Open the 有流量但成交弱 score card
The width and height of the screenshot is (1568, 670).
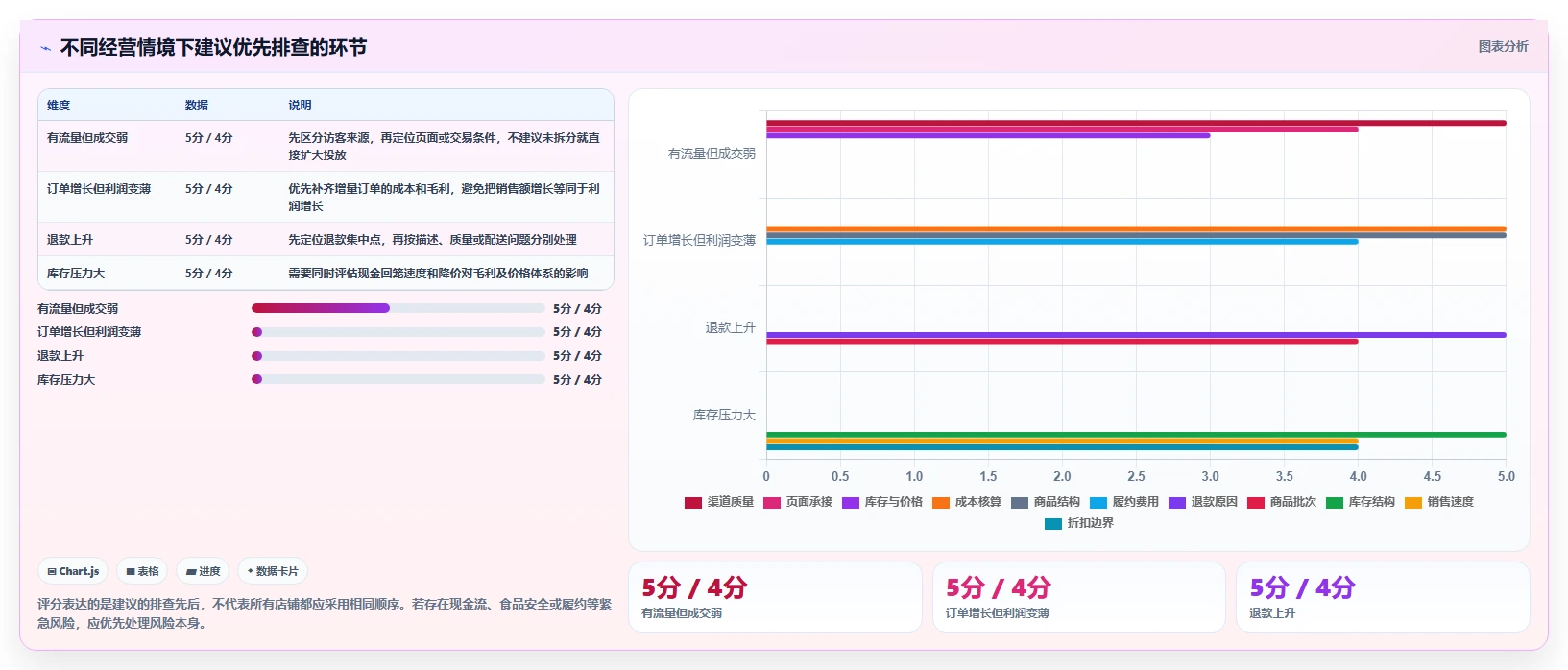click(x=775, y=597)
